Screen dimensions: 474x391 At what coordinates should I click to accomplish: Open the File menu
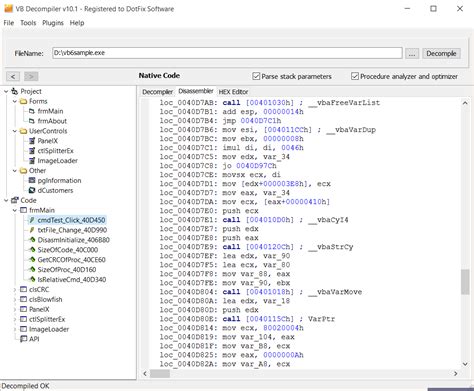click(x=9, y=23)
